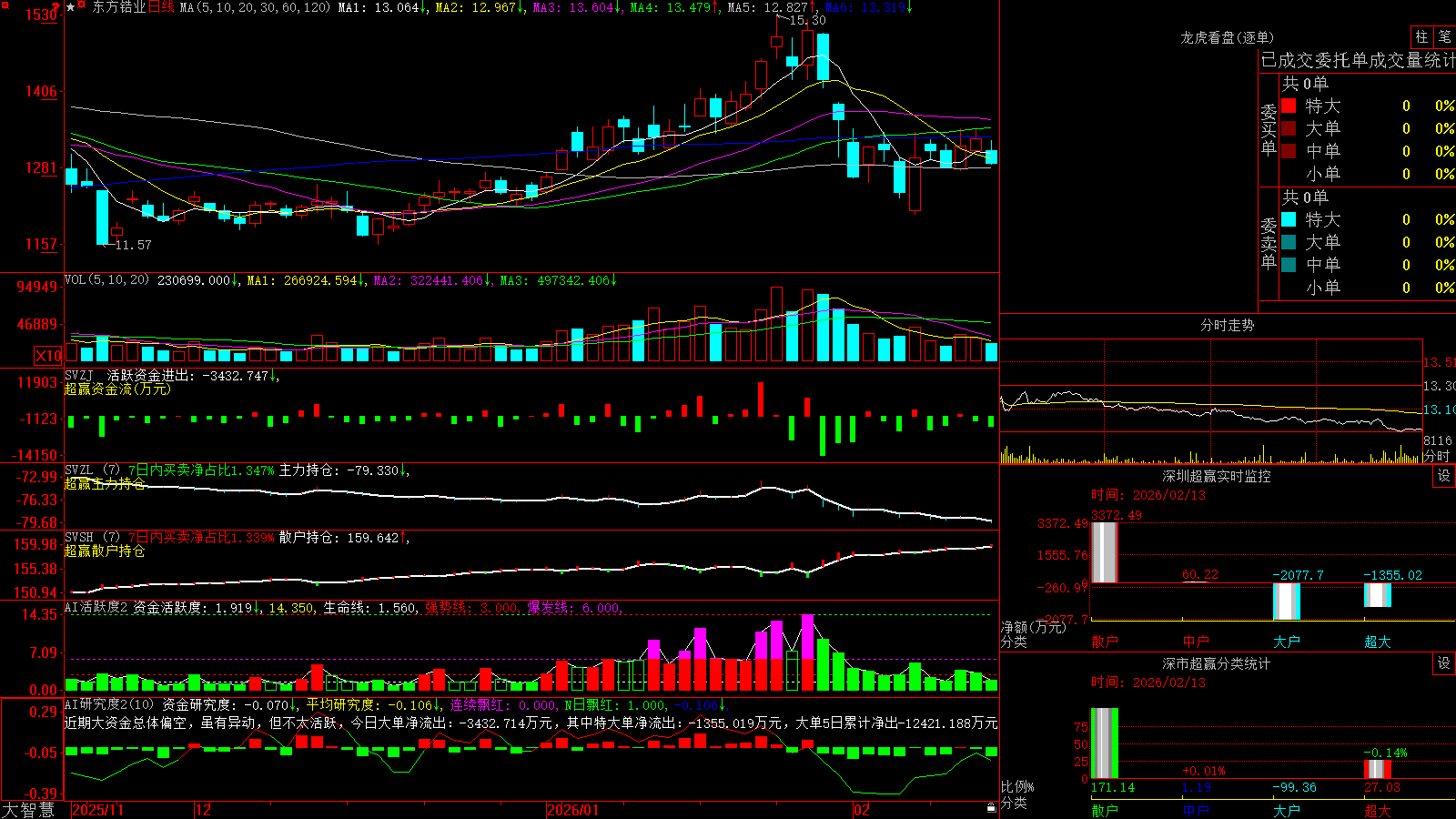Click the red 特大 buy-order swatch
Screen dimensions: 1456x819
coord(1289,106)
